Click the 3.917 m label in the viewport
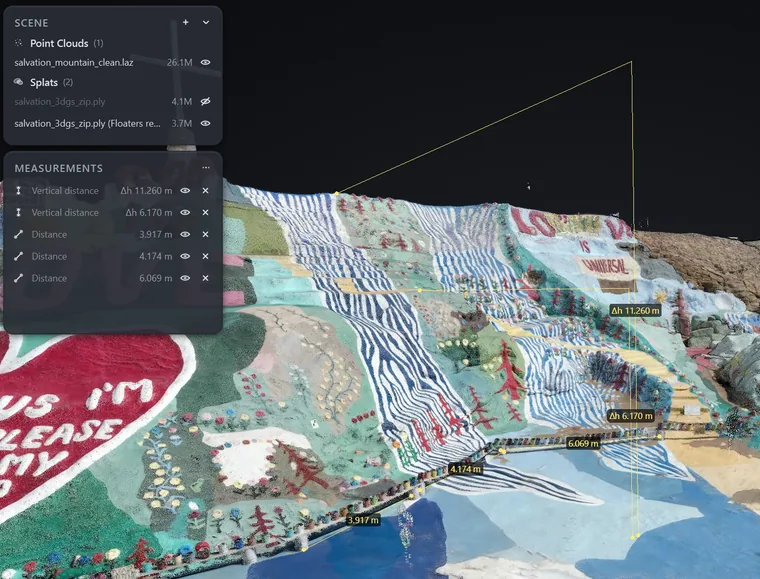This screenshot has height=579, width=760. [x=363, y=520]
